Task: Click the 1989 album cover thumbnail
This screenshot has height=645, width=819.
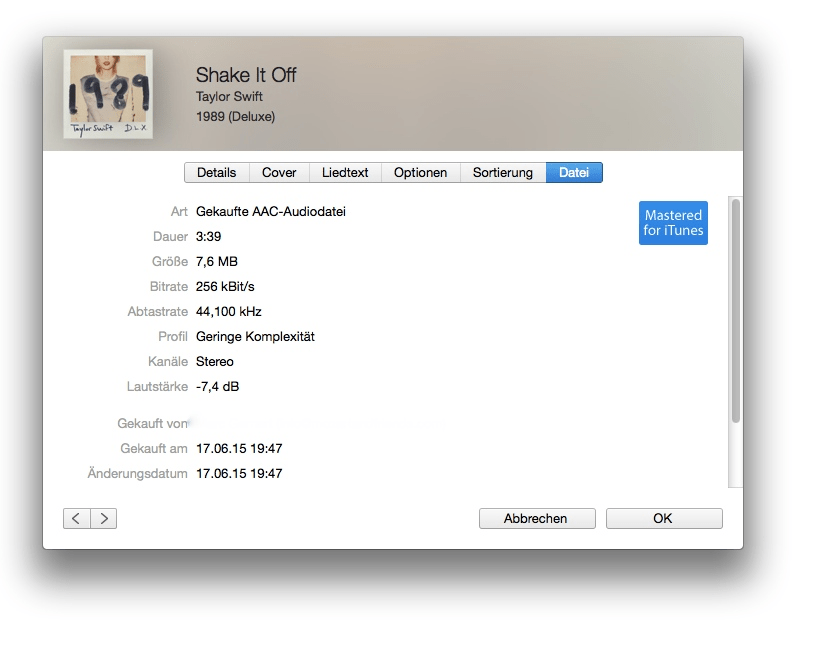Action: click(x=108, y=94)
